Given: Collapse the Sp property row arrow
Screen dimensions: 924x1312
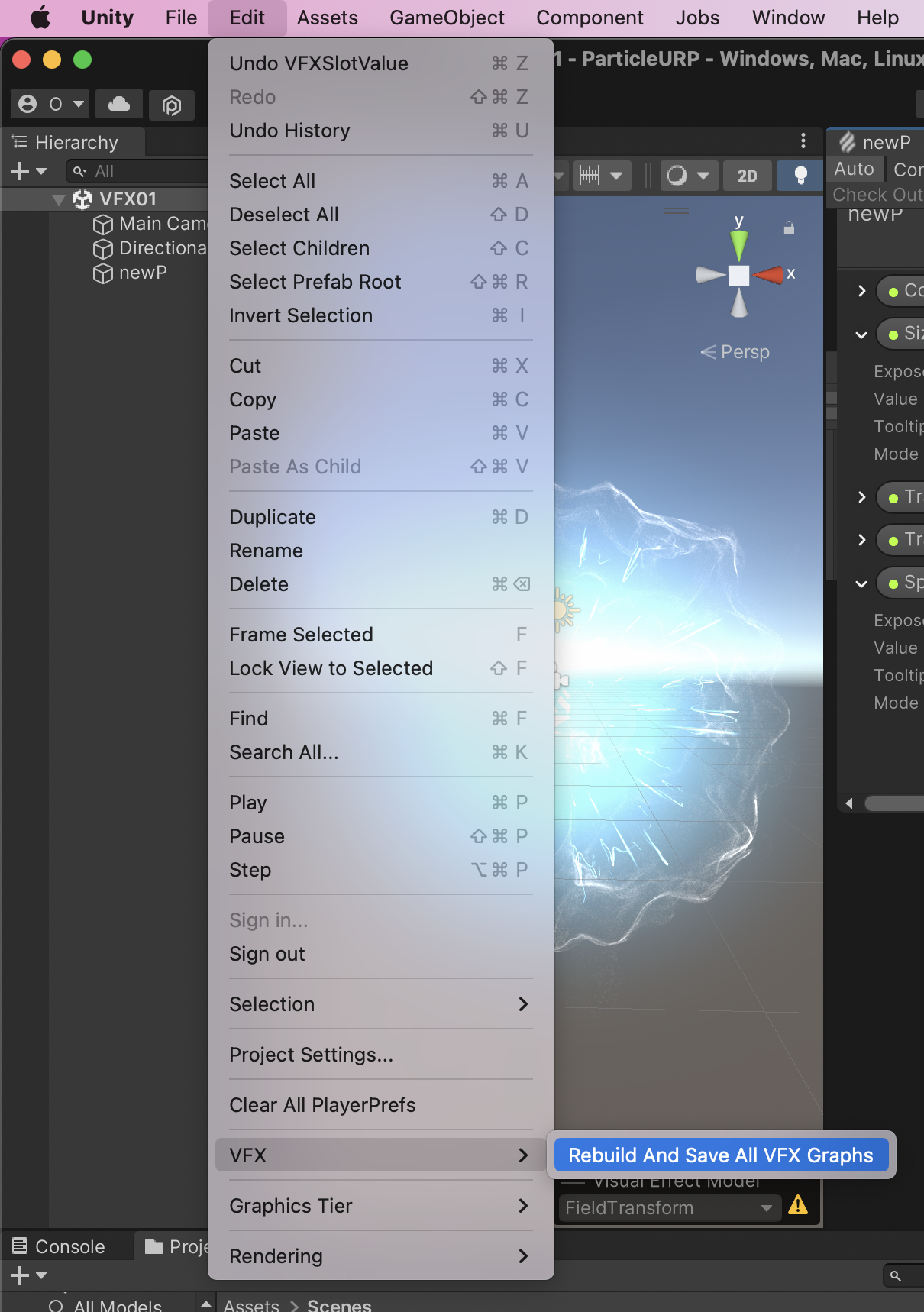Looking at the screenshot, I should pyautogui.click(x=861, y=583).
